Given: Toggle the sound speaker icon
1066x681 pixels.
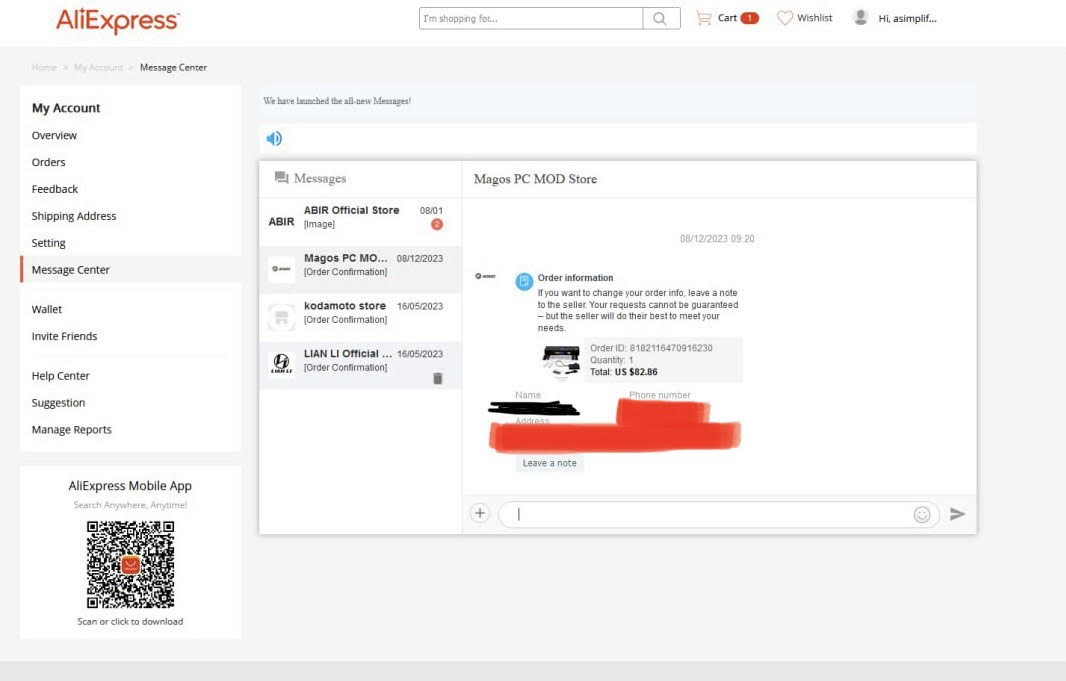Looking at the screenshot, I should (x=274, y=139).
